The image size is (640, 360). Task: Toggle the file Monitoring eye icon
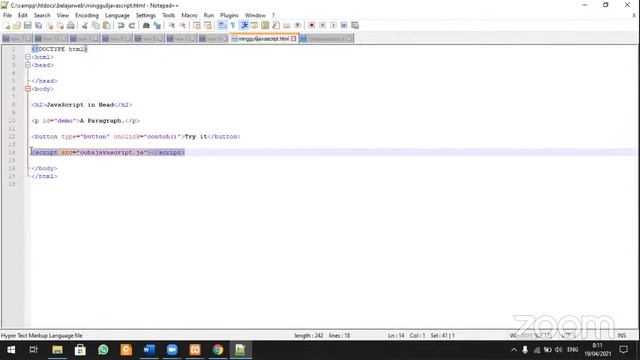(x=298, y=25)
